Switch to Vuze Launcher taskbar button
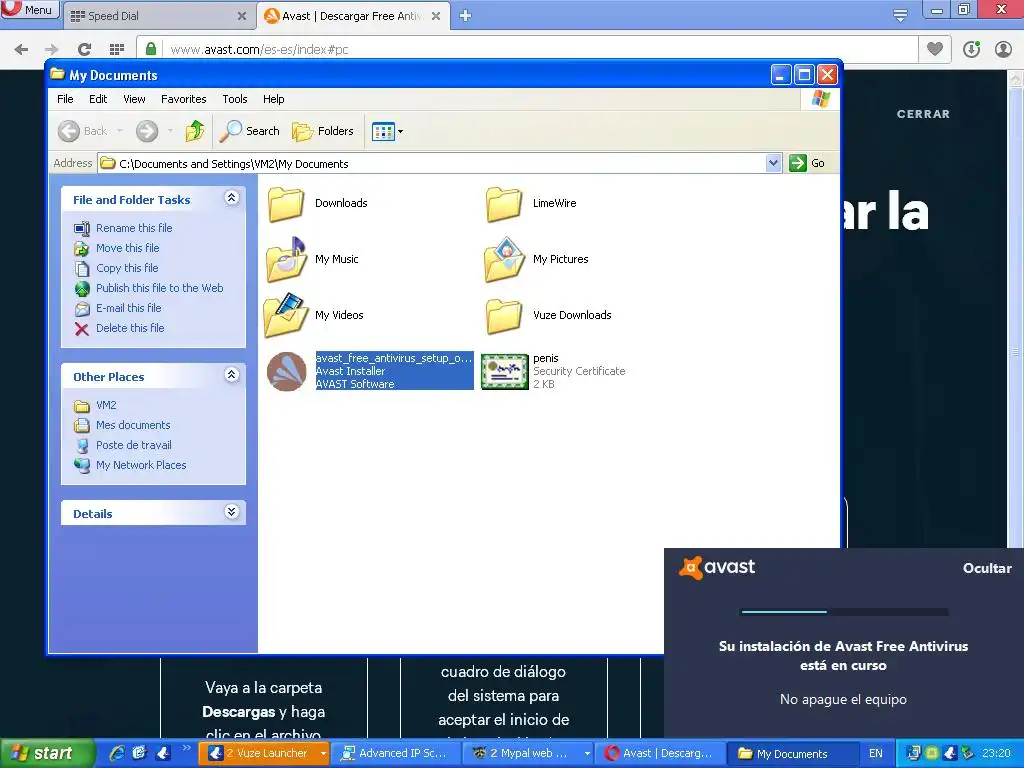The width and height of the screenshot is (1024, 768). [264, 754]
